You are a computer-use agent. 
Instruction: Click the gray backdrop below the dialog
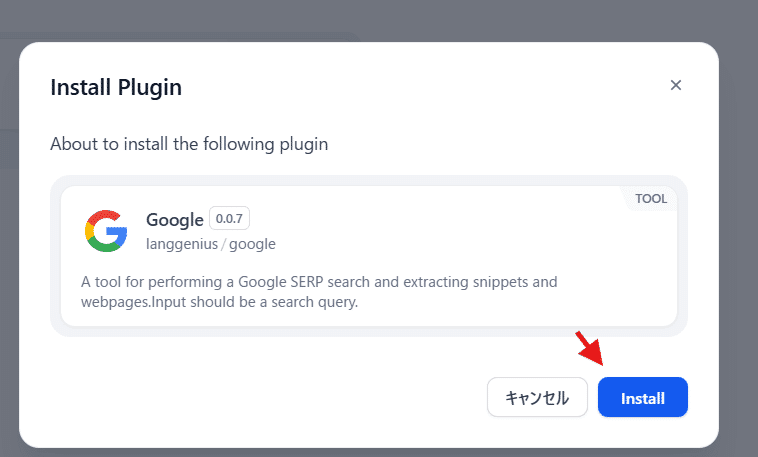click(x=380, y=452)
